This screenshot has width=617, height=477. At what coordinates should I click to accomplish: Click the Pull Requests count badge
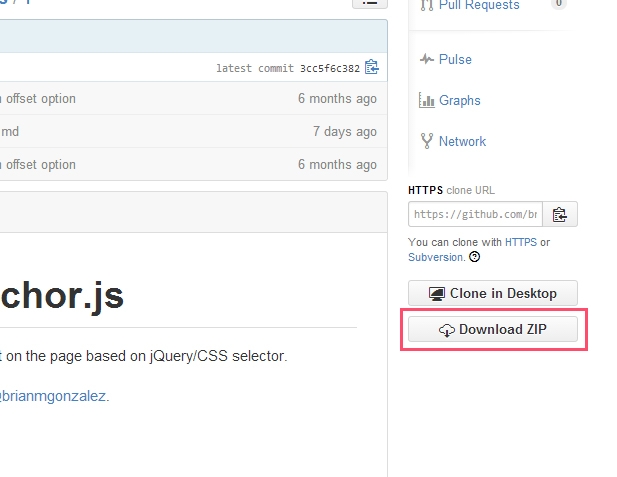tap(559, 4)
